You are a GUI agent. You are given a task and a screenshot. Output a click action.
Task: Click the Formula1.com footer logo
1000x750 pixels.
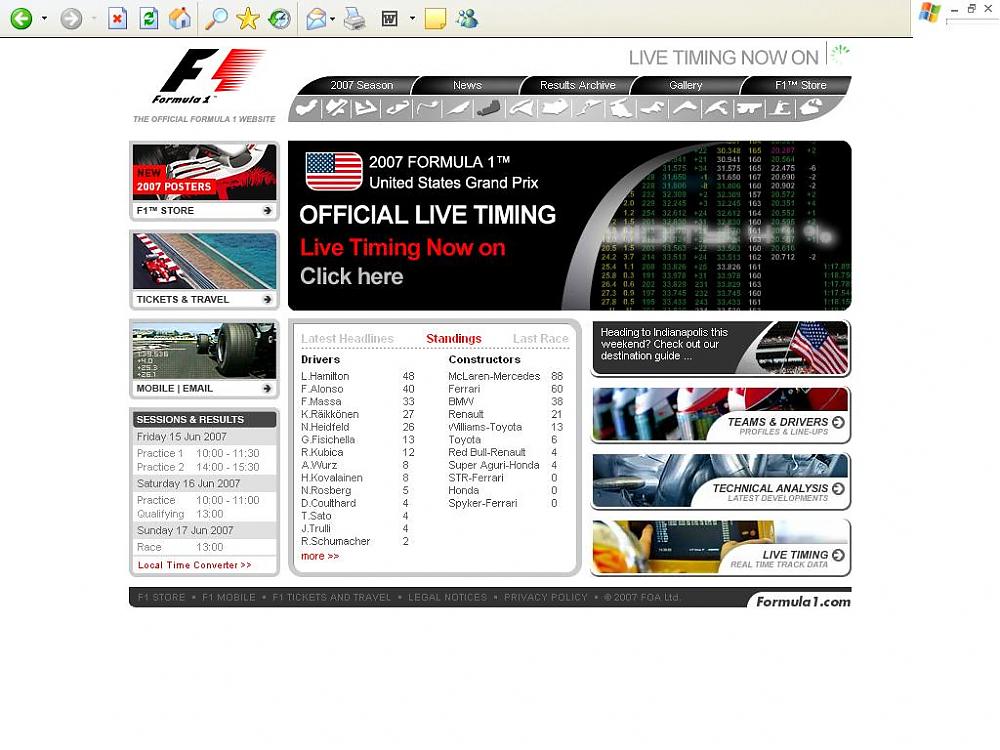point(803,601)
